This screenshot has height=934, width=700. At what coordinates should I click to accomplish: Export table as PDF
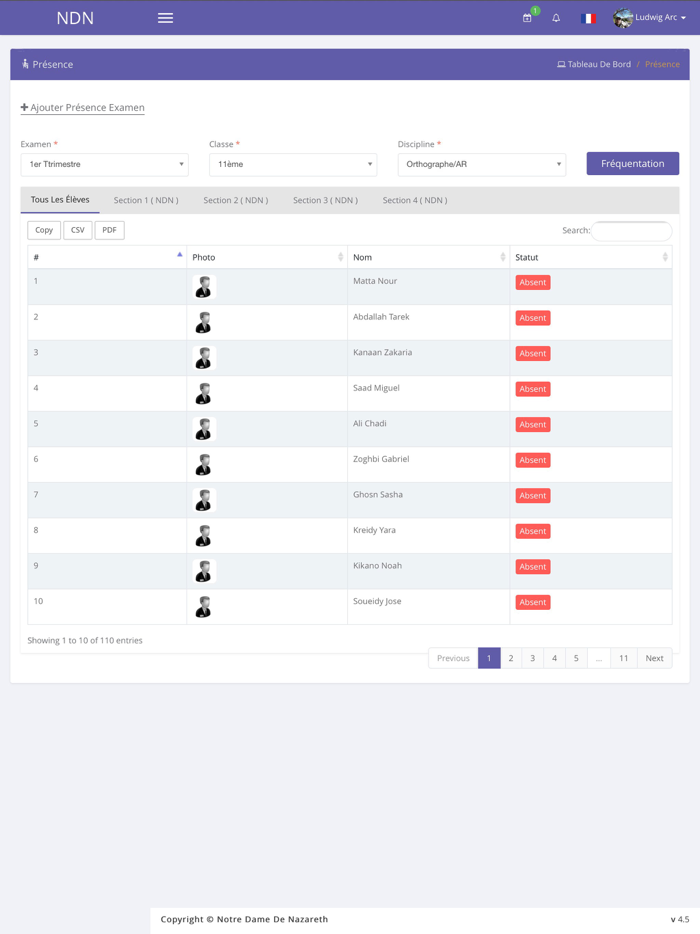click(x=110, y=230)
